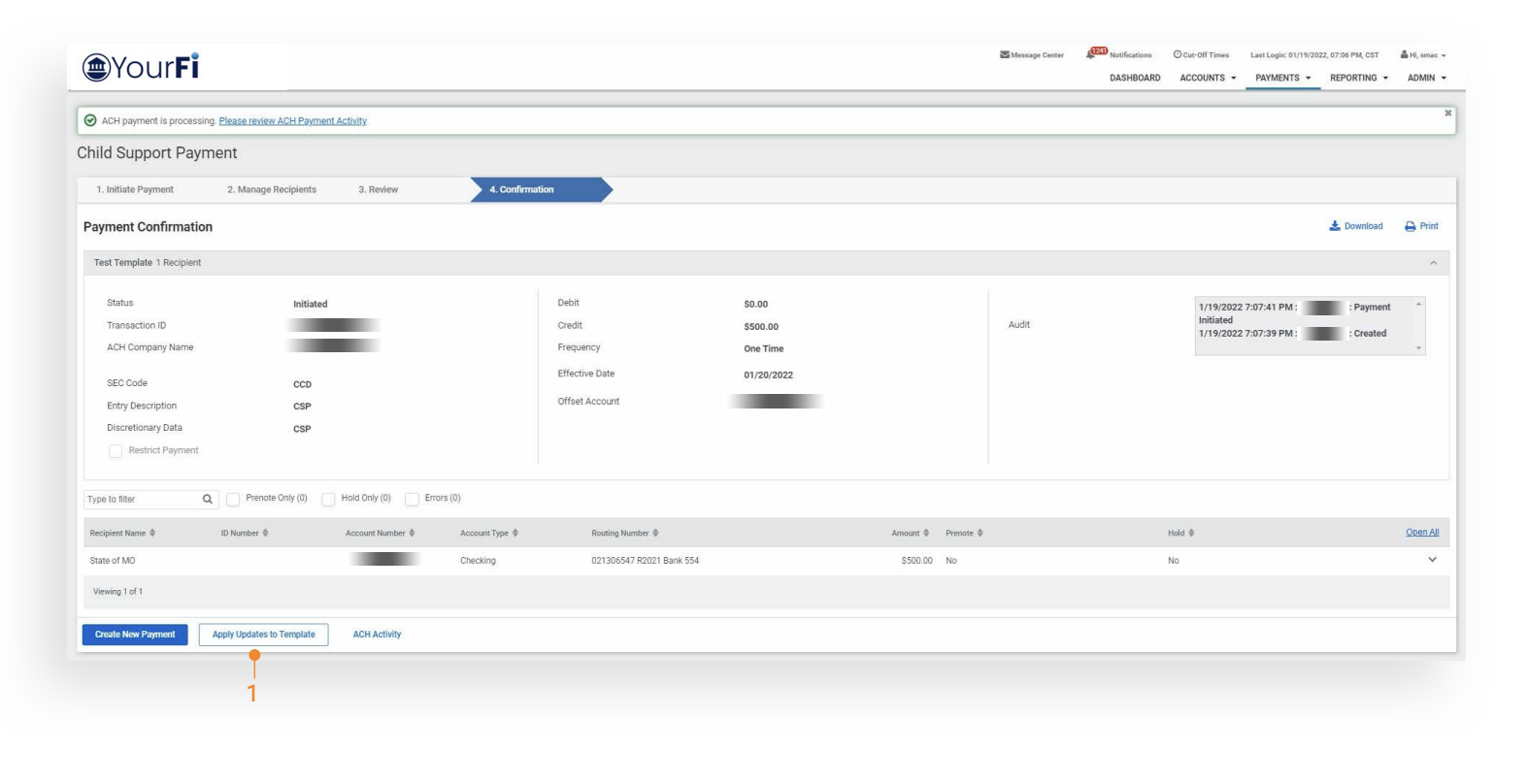Dismiss the ACH processing alert banner
This screenshot has height=784, width=1528.
[x=1447, y=114]
